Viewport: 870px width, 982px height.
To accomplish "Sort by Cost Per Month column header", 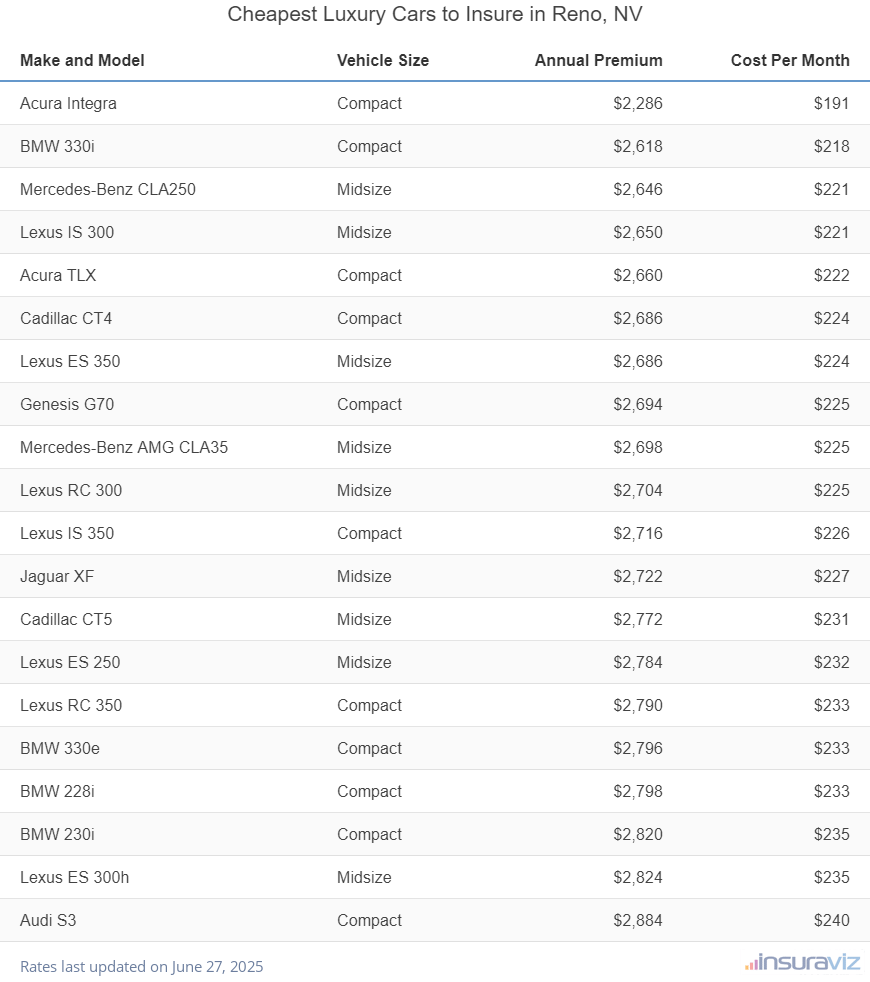I will coord(790,60).
